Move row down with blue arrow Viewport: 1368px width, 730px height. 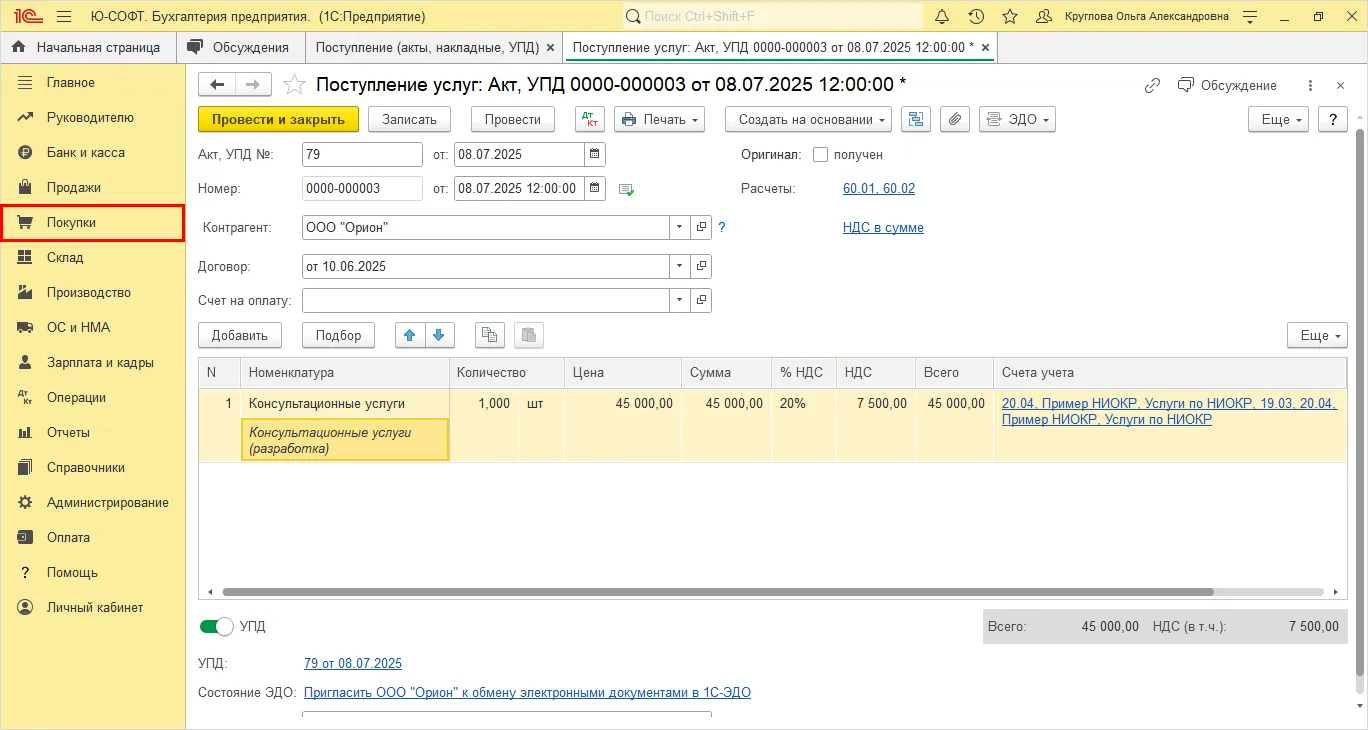click(x=439, y=335)
